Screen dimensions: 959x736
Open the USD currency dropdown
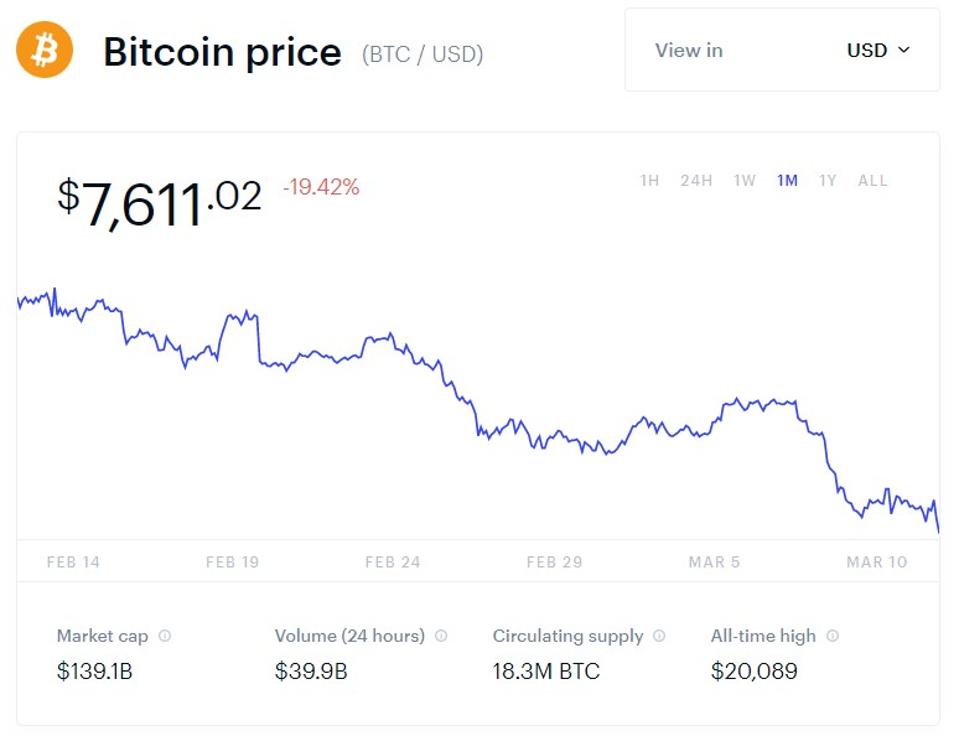(x=878, y=50)
